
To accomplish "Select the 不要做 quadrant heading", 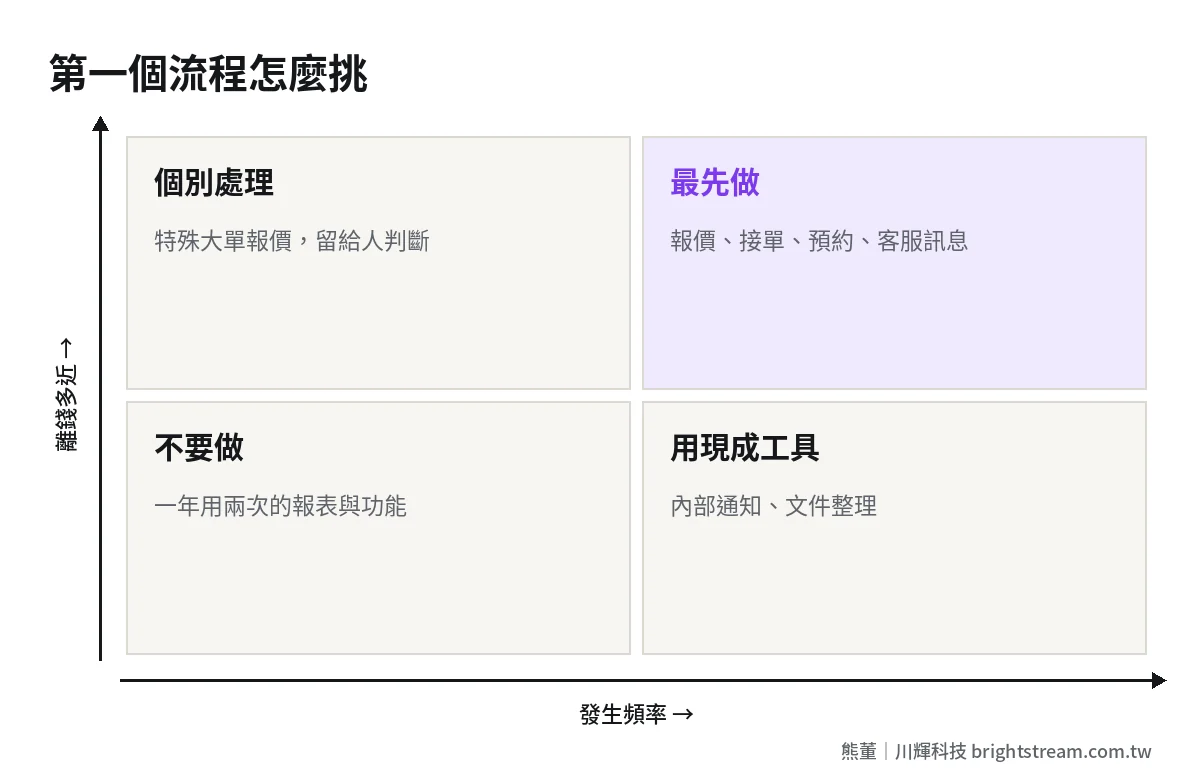I will tap(199, 448).
